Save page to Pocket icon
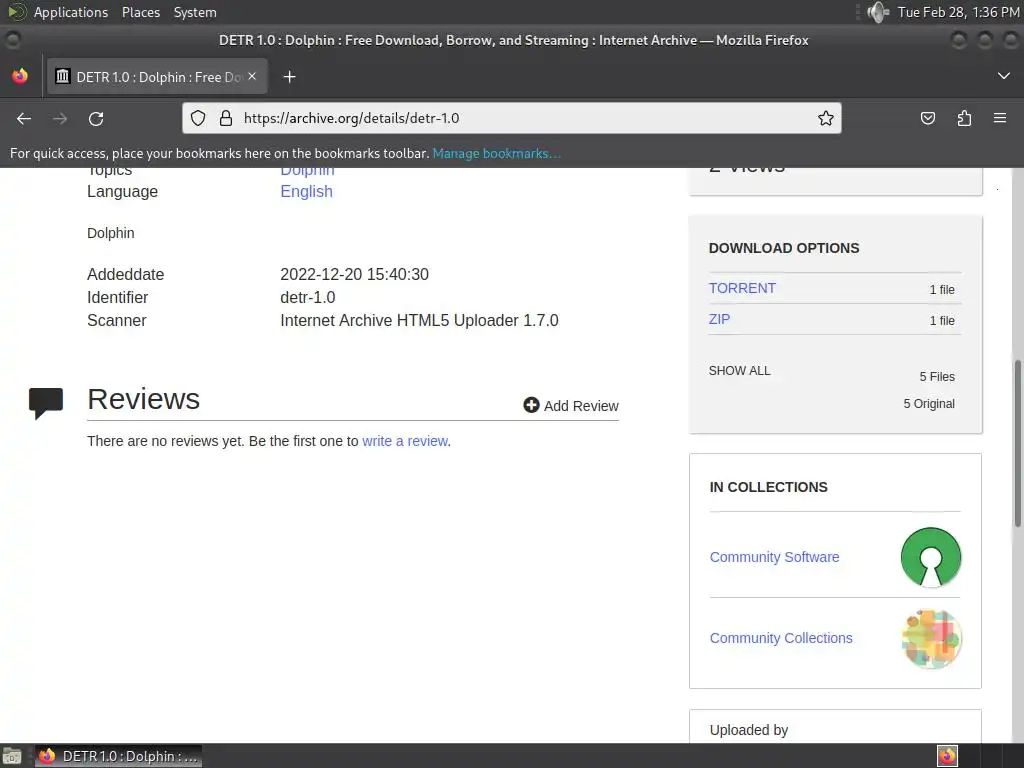 [x=927, y=118]
